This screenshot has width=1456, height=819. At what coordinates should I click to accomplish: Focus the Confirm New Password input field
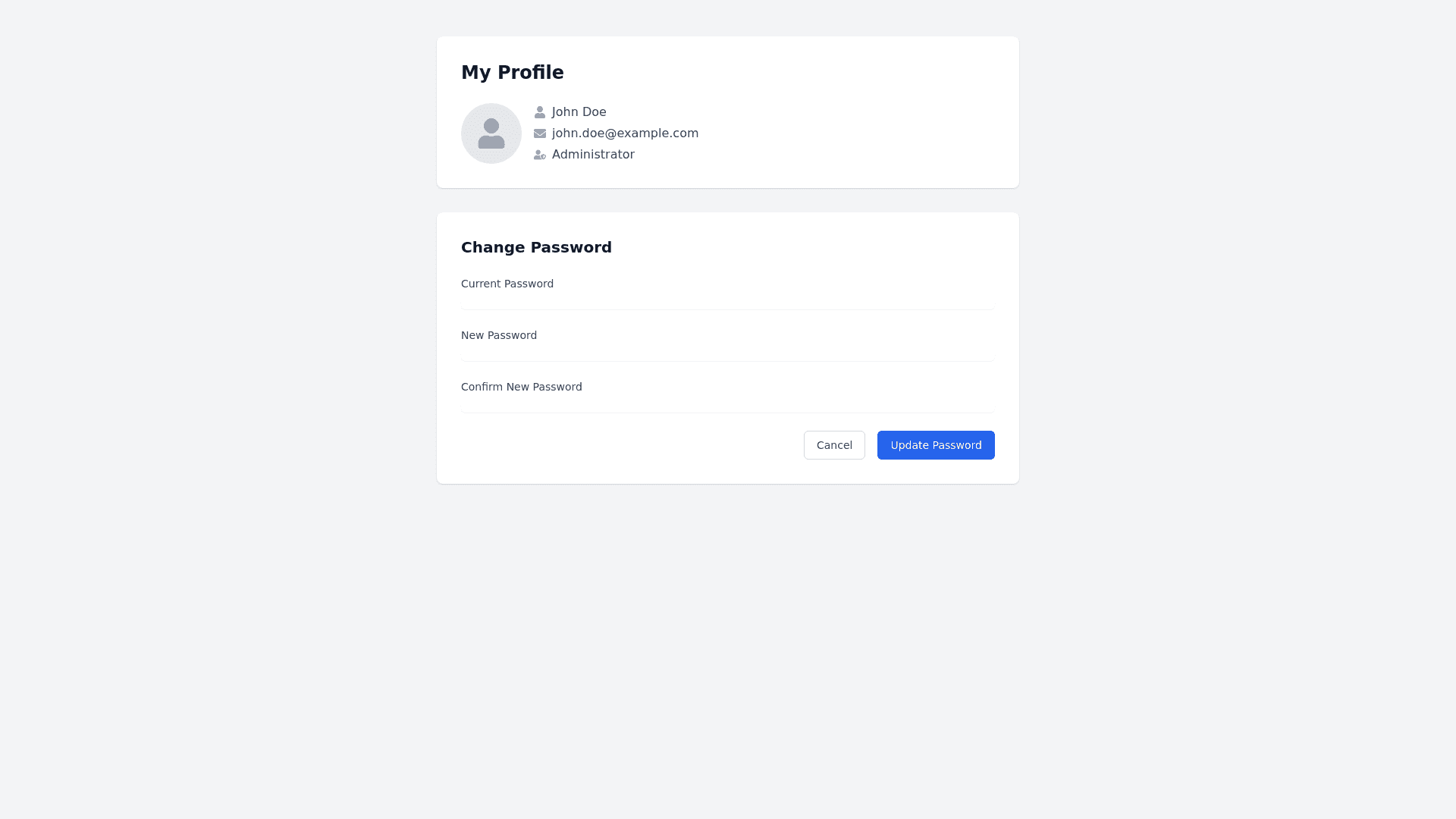728,405
